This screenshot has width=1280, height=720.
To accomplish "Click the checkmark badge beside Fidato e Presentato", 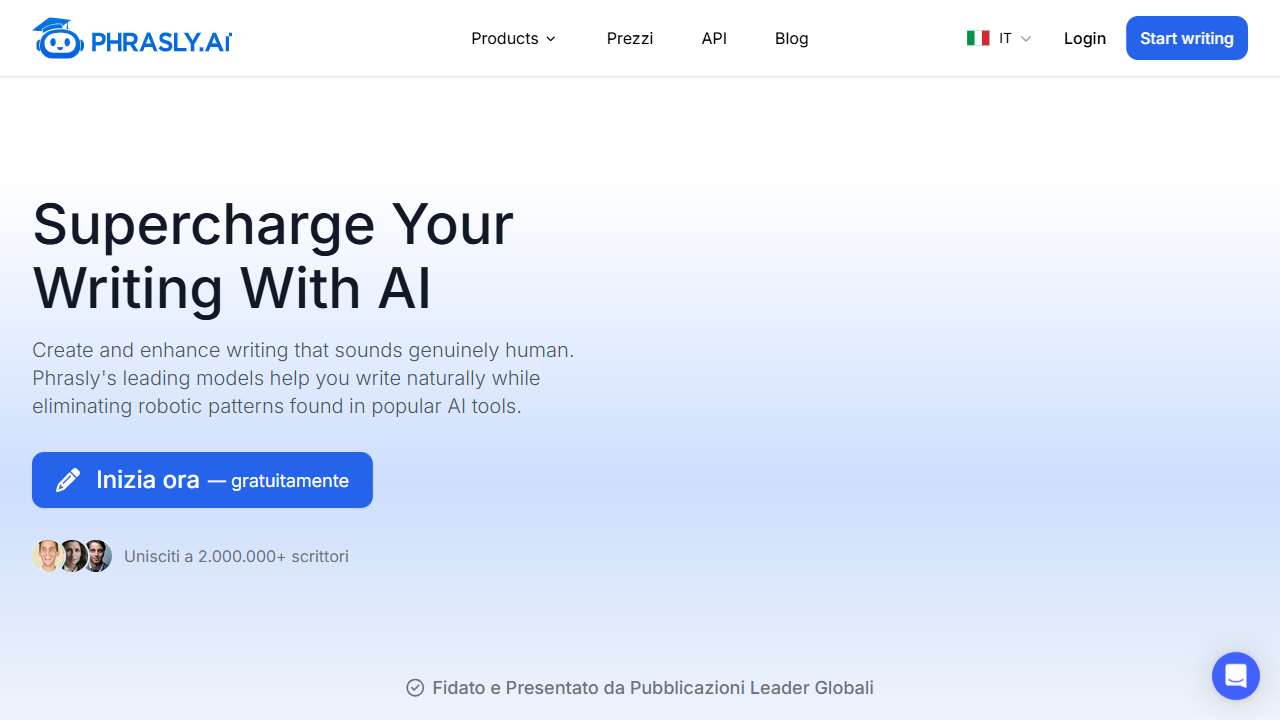I will [415, 688].
